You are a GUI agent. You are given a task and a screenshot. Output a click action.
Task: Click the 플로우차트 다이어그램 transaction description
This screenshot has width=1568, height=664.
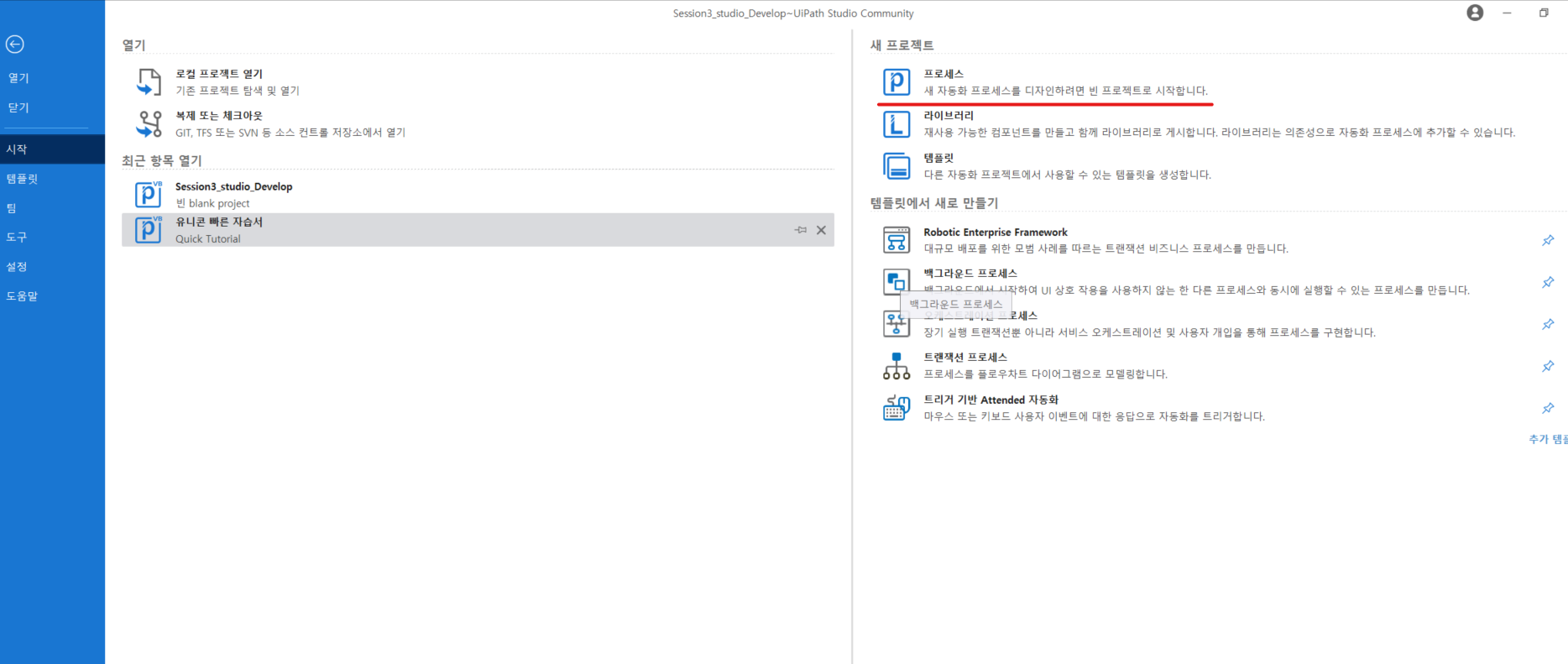1046,374
